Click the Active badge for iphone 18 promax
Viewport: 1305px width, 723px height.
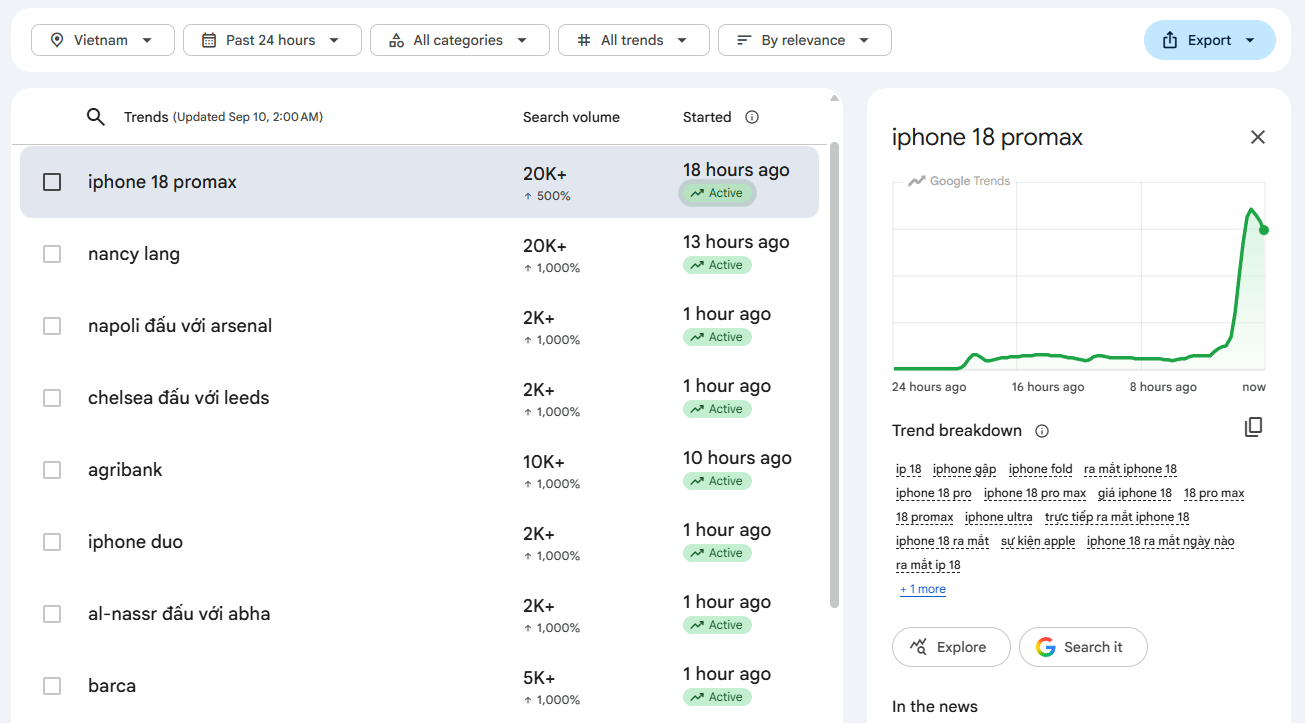pos(717,193)
